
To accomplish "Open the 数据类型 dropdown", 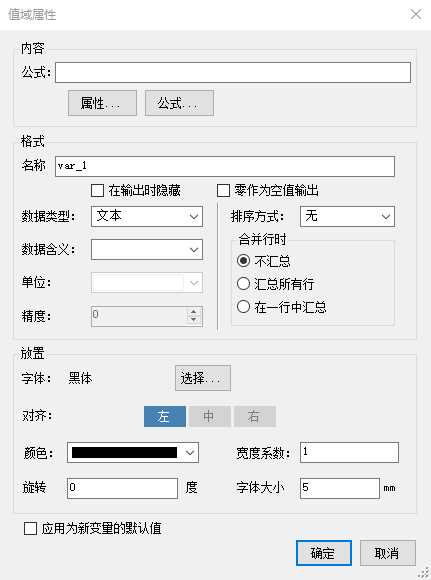I will 147,216.
